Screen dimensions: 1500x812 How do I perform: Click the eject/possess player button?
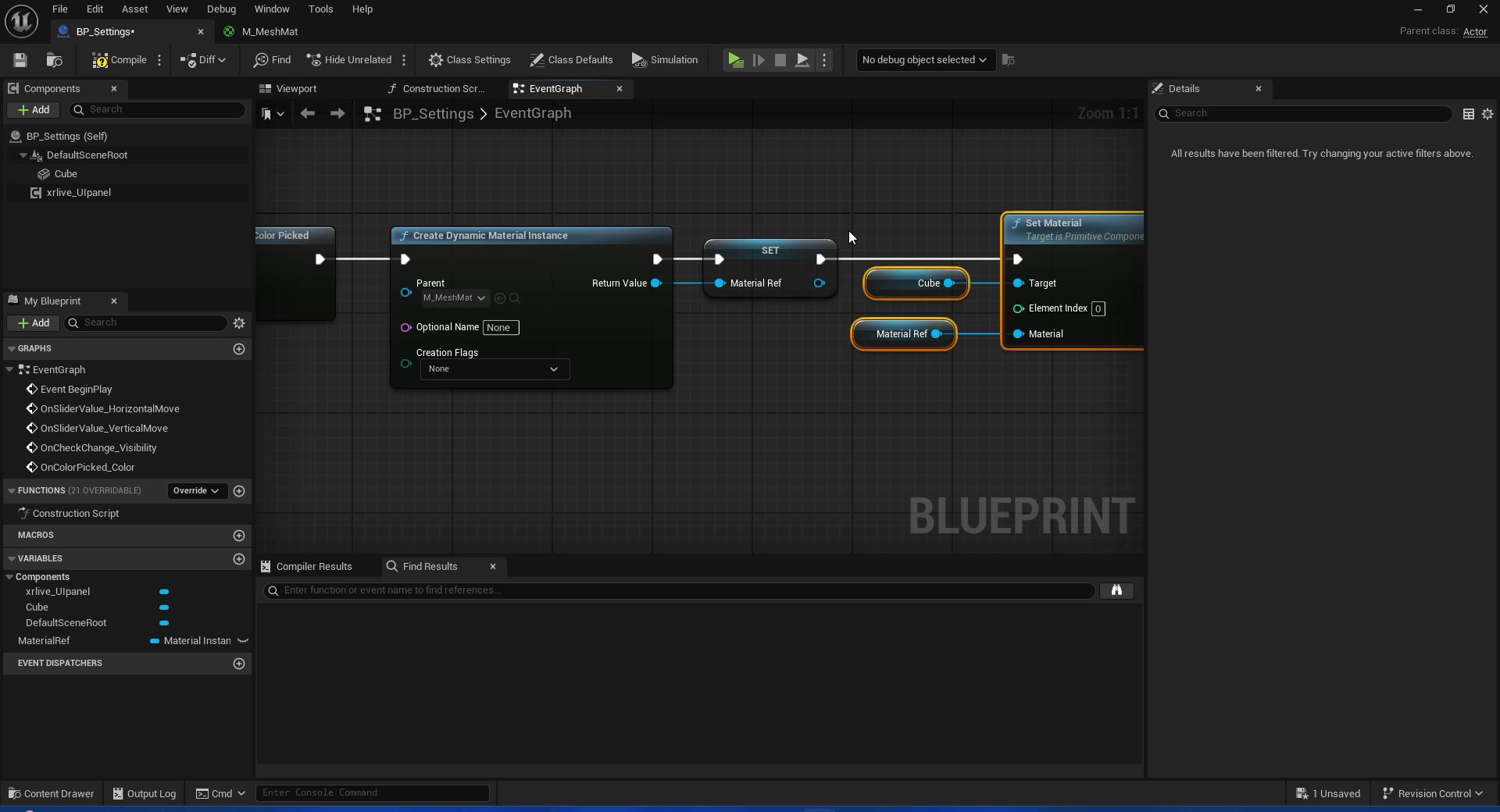(802, 60)
